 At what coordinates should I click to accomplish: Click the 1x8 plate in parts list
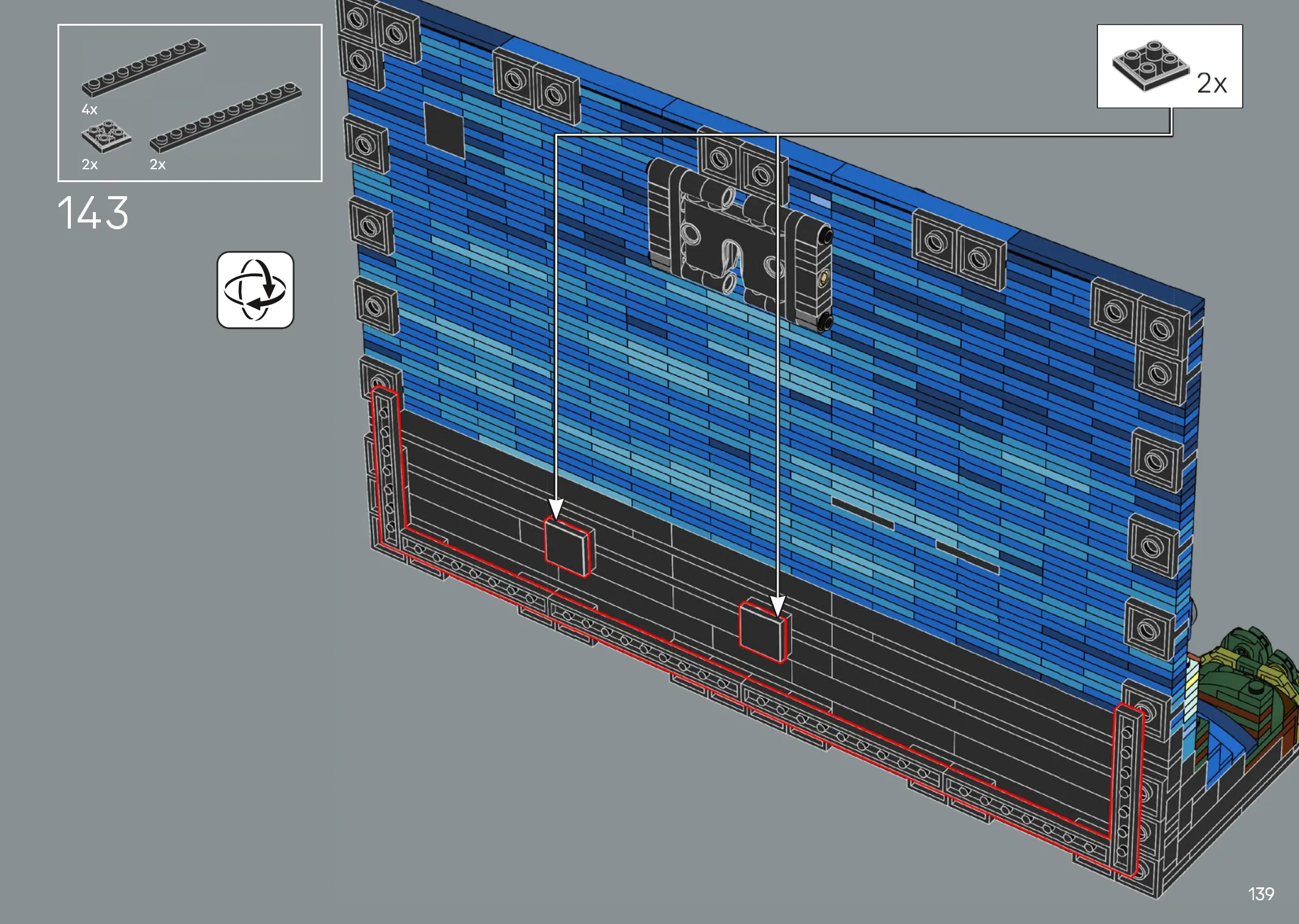coord(144,67)
